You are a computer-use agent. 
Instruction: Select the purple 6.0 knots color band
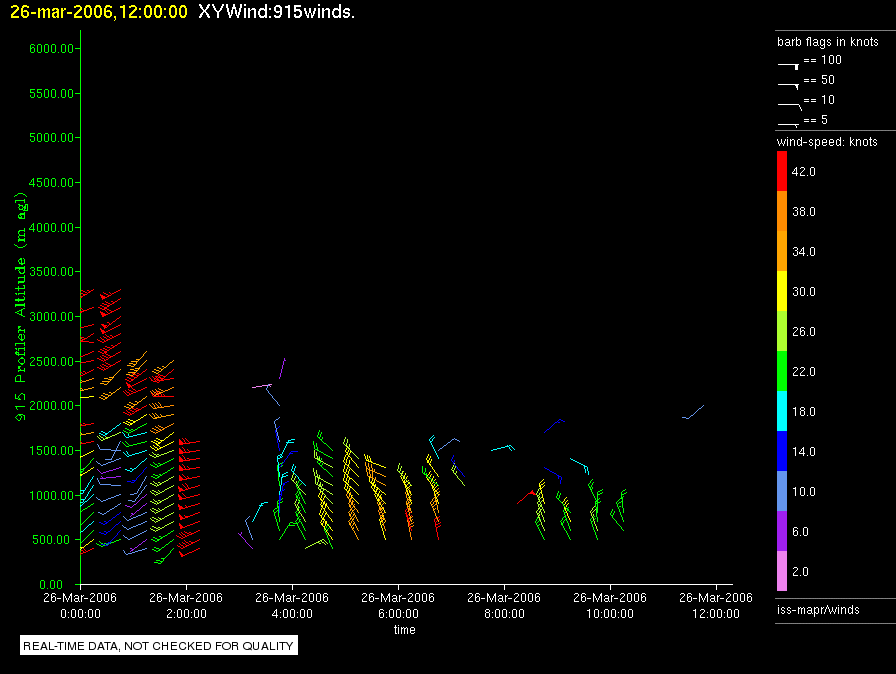782,531
